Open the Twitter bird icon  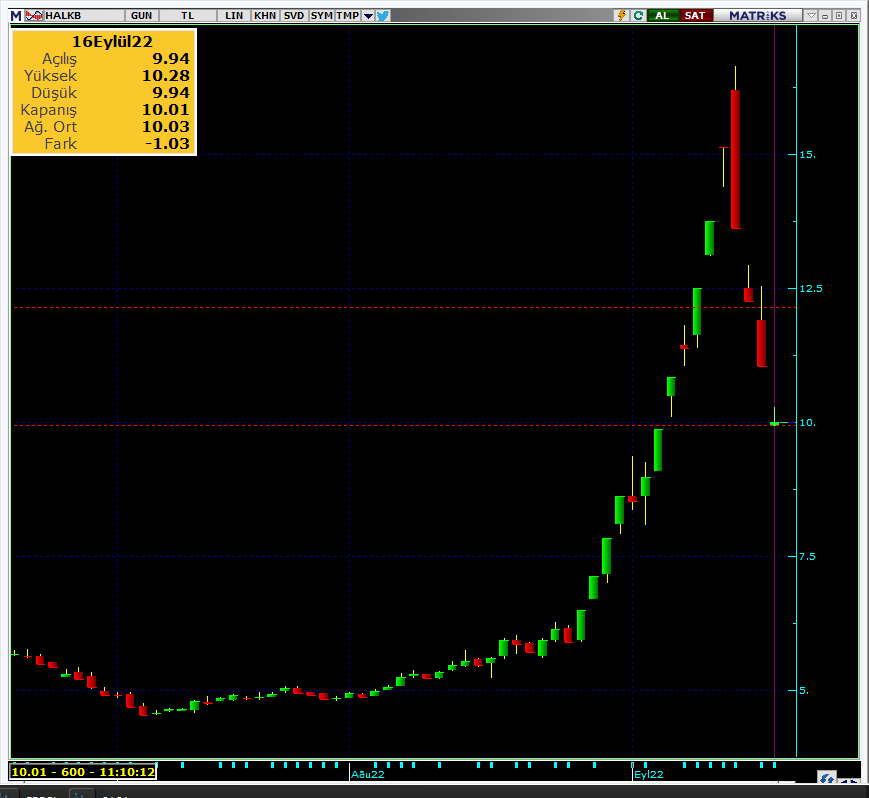click(383, 16)
